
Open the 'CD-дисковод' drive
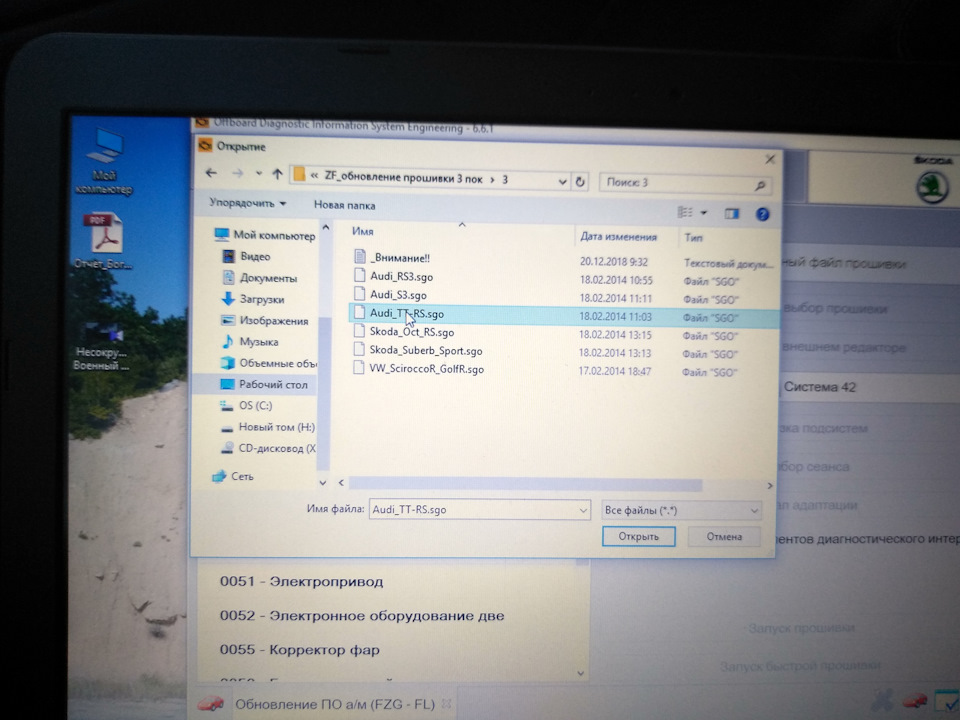(268, 448)
